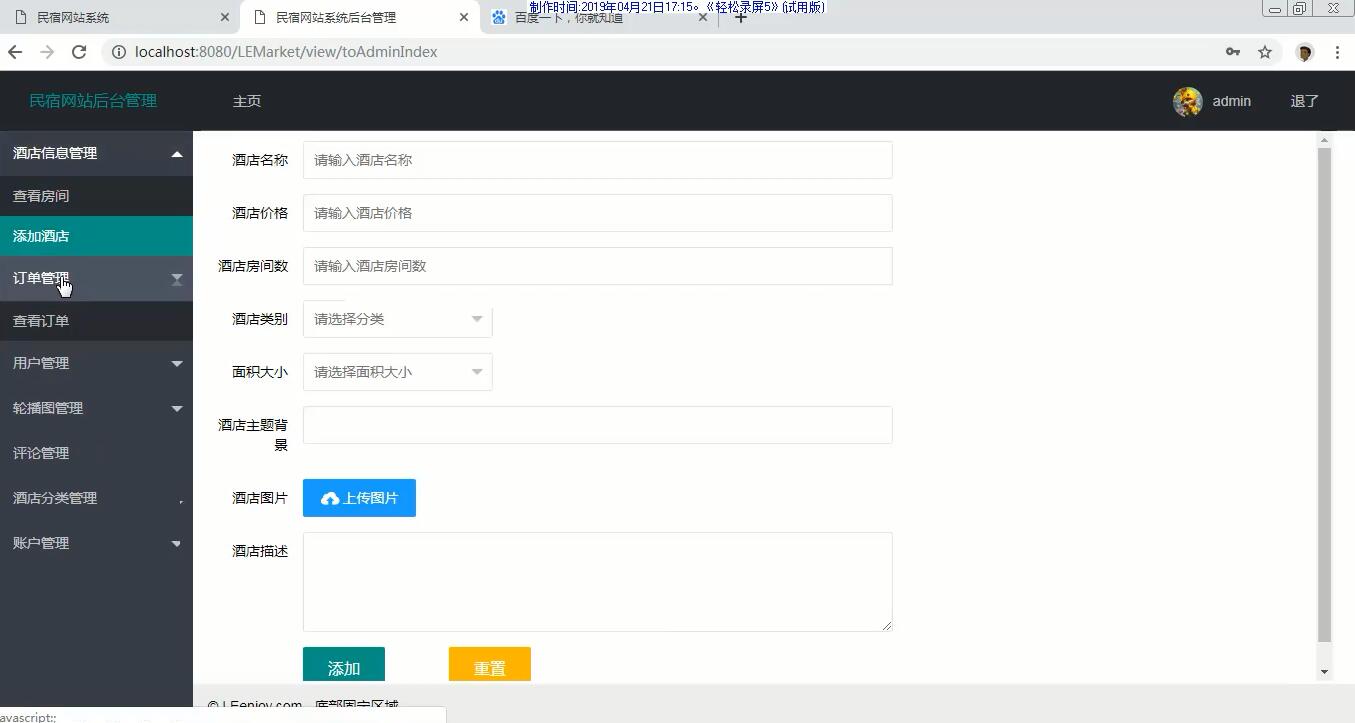This screenshot has width=1355, height=723.
Task: Expand the 账户管理 menu
Action: coord(96,543)
